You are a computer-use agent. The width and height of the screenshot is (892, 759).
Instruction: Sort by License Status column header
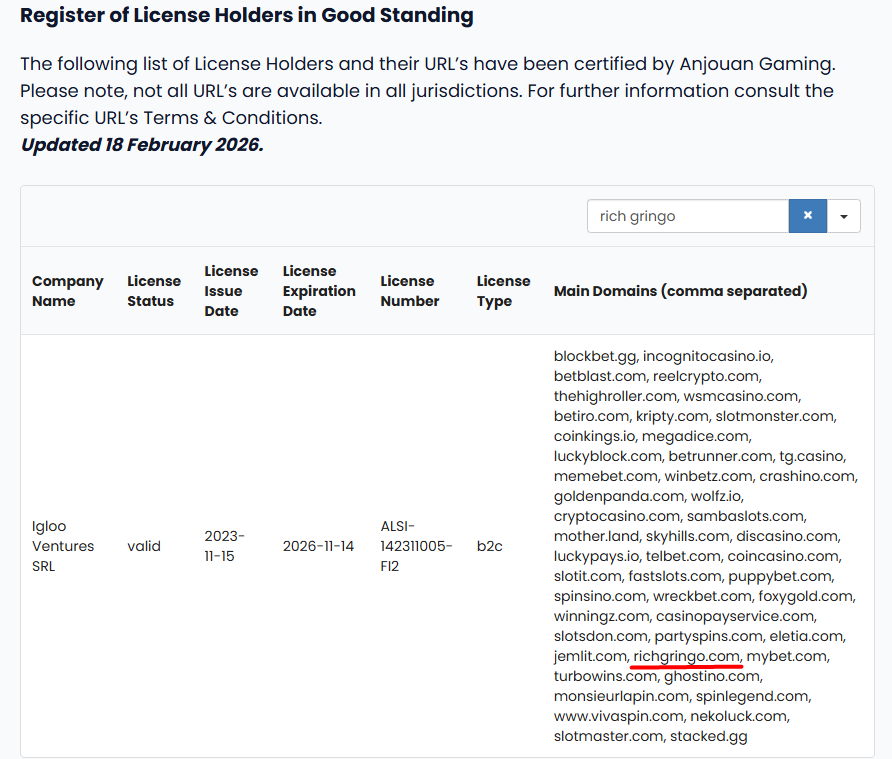(154, 291)
